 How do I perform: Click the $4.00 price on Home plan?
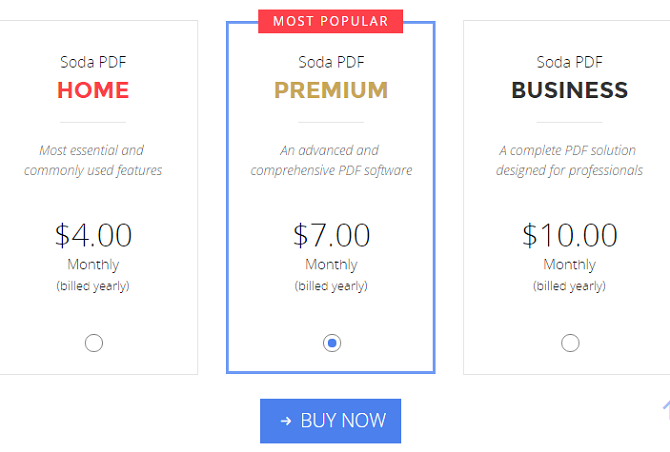click(93, 235)
